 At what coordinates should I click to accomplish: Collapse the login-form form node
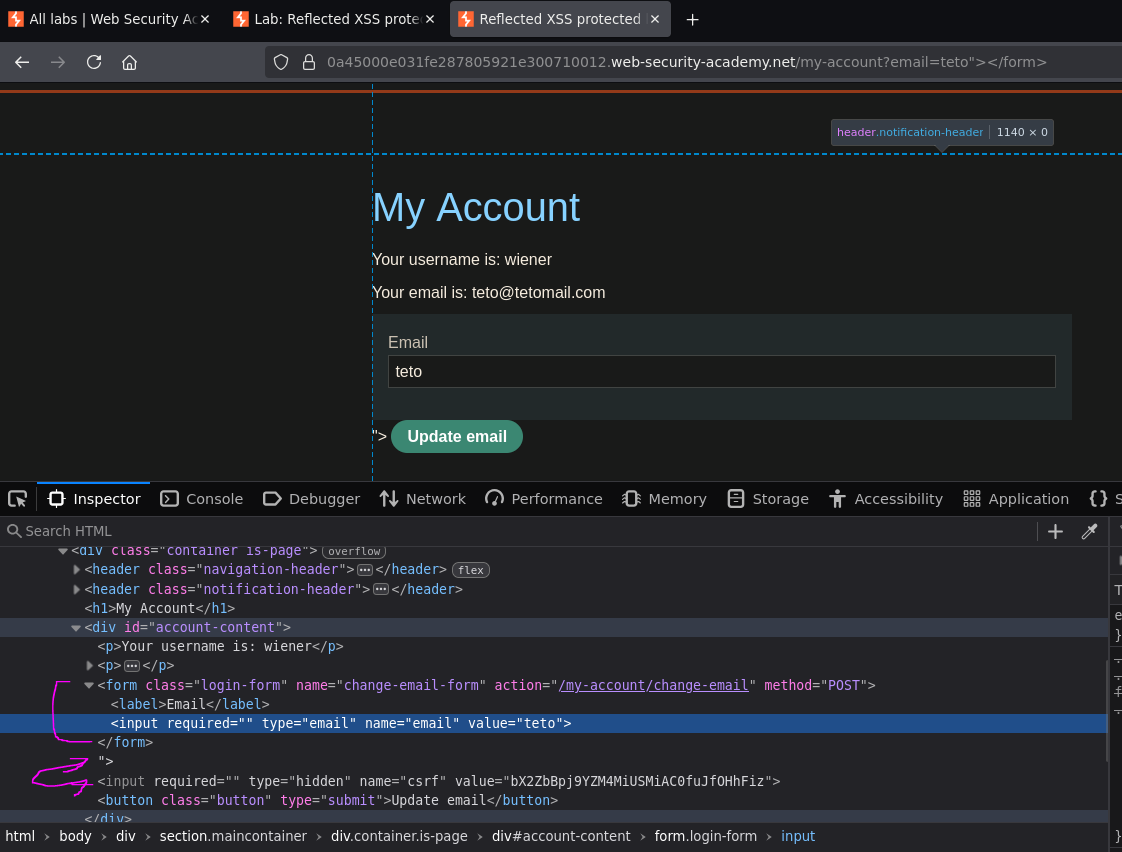[x=89, y=685]
